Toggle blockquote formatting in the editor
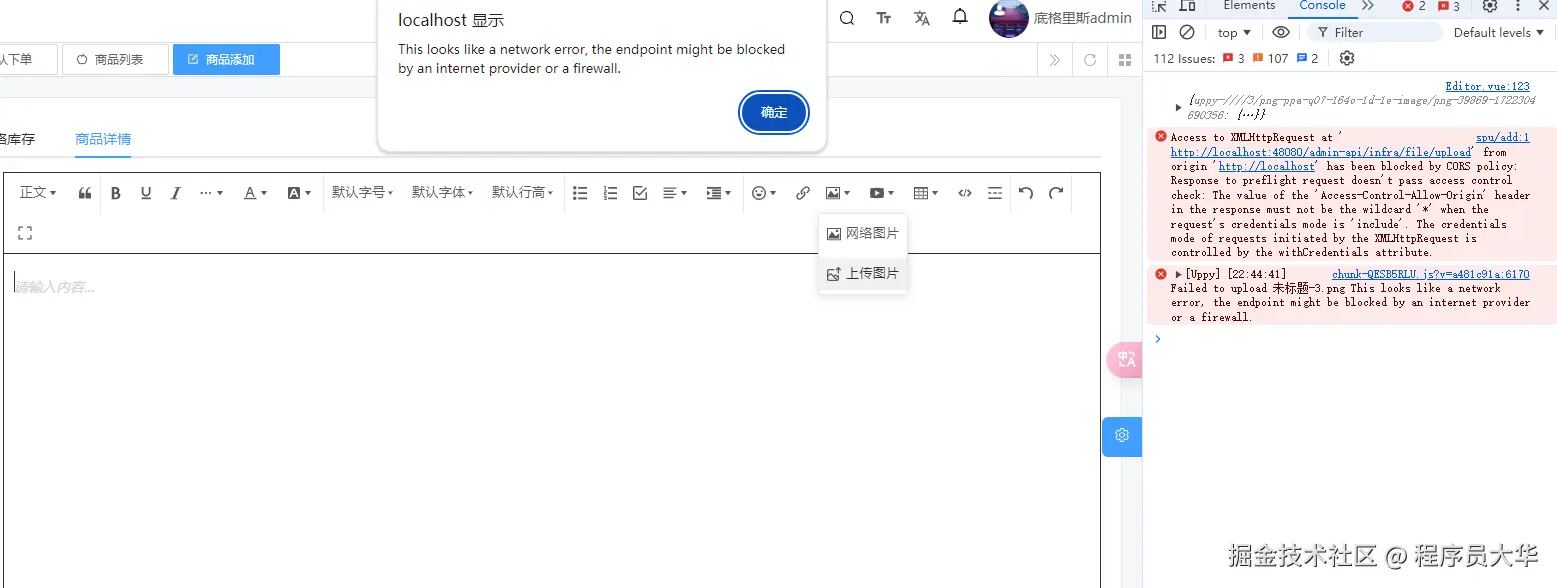The width and height of the screenshot is (1557, 588). point(85,193)
